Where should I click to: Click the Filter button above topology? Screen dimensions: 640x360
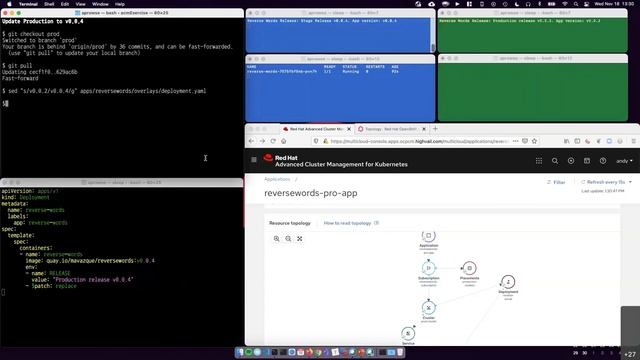pos(556,182)
